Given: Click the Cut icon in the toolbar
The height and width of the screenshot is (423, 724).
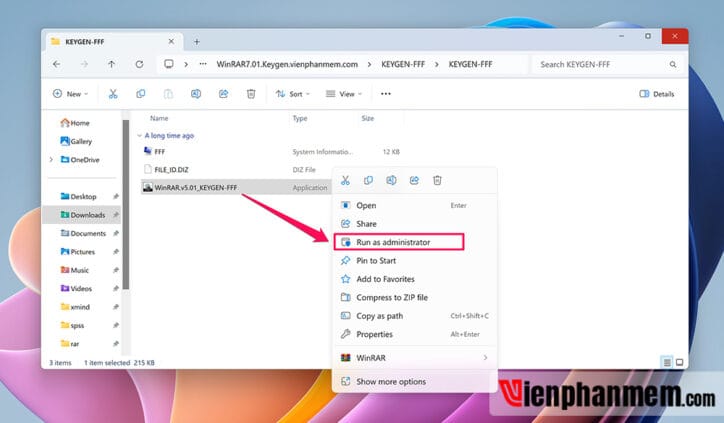Looking at the screenshot, I should [x=113, y=94].
